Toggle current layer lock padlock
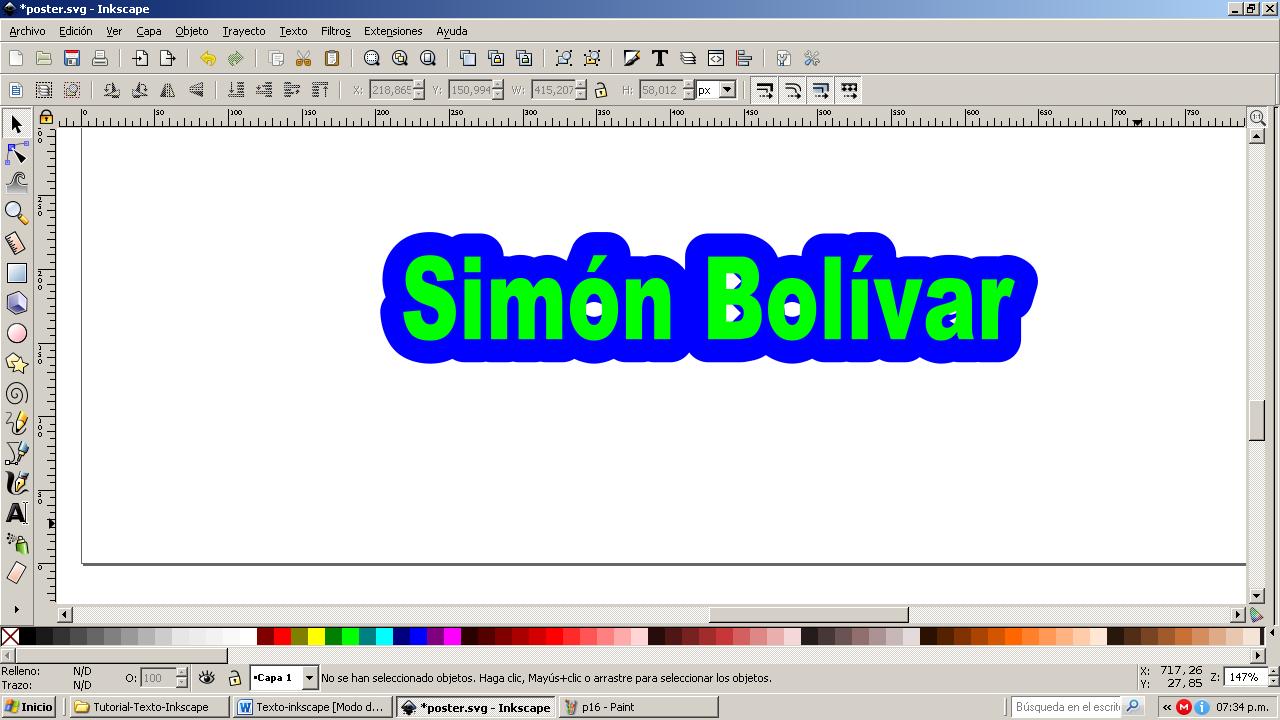 point(235,678)
